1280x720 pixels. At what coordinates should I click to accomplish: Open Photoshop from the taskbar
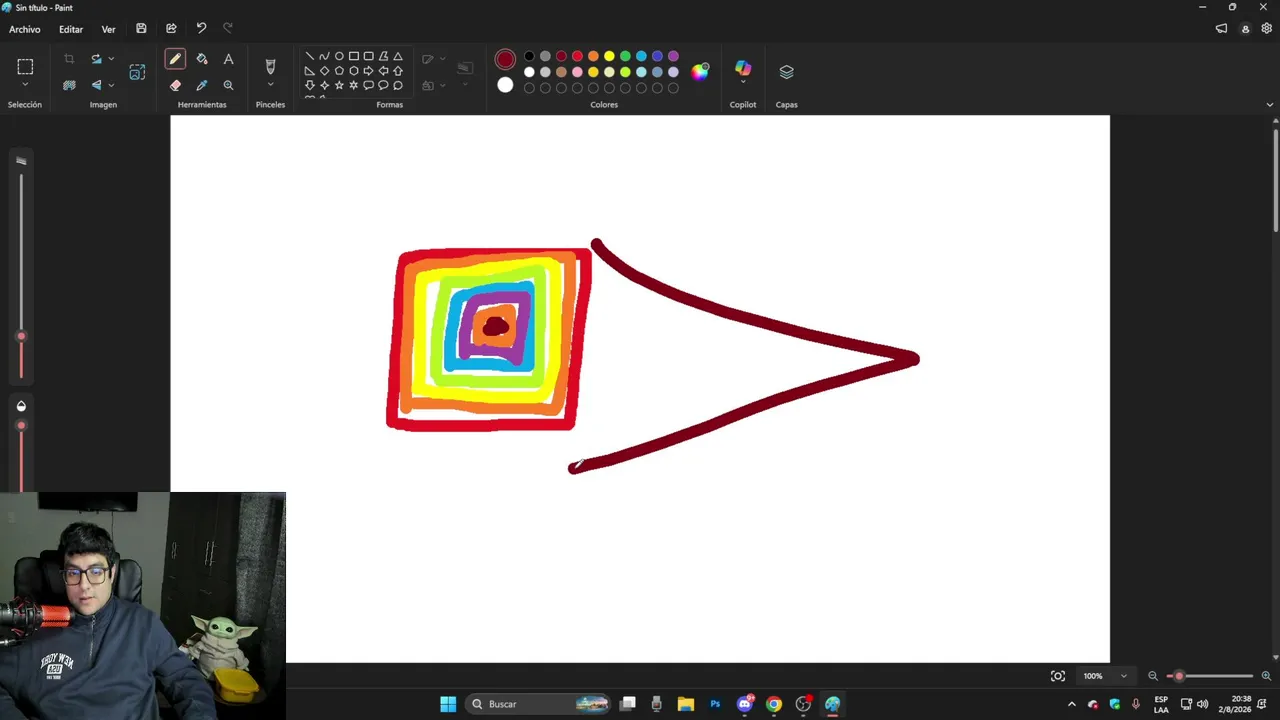(x=715, y=704)
